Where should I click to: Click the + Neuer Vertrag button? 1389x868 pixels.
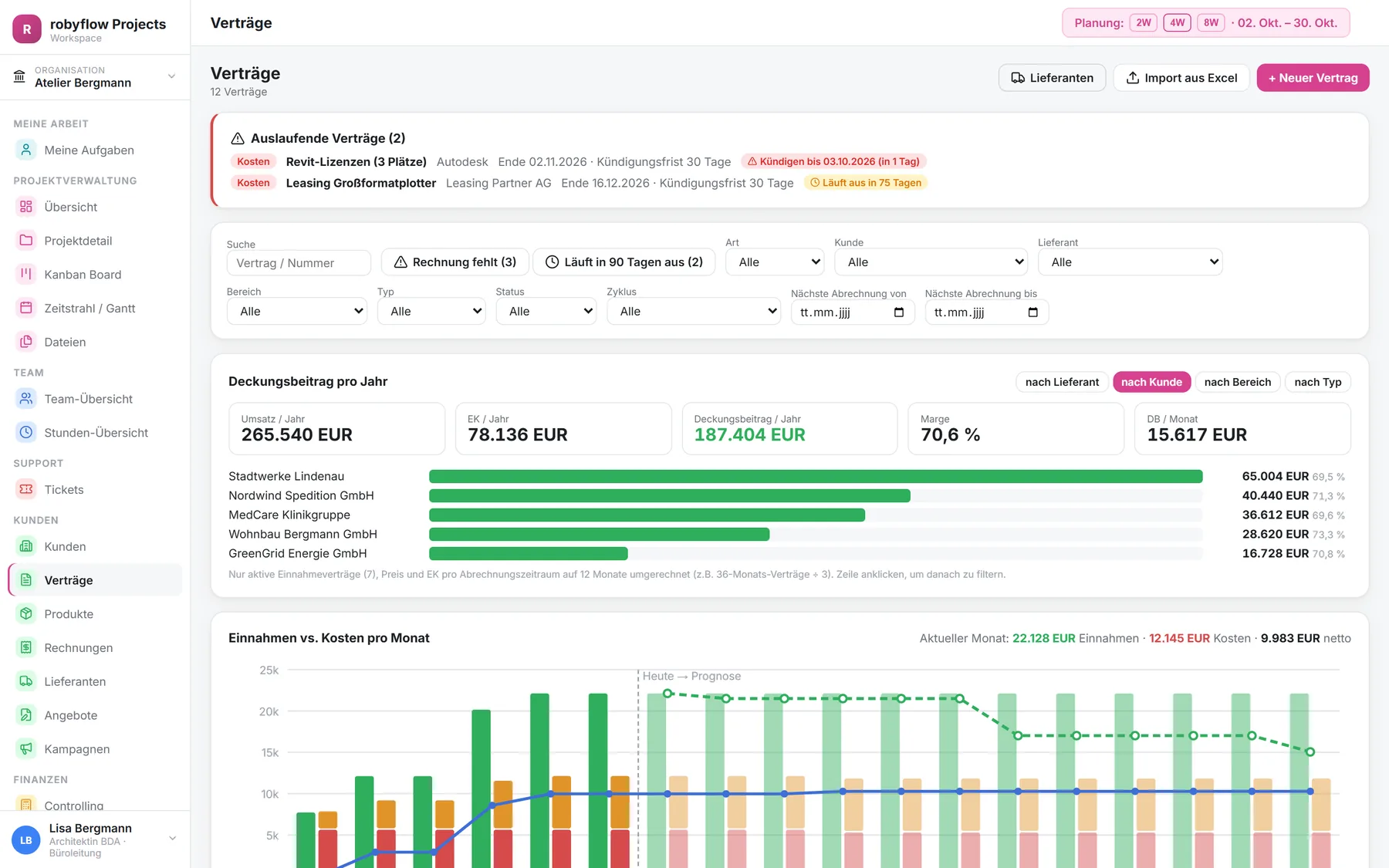click(1313, 78)
